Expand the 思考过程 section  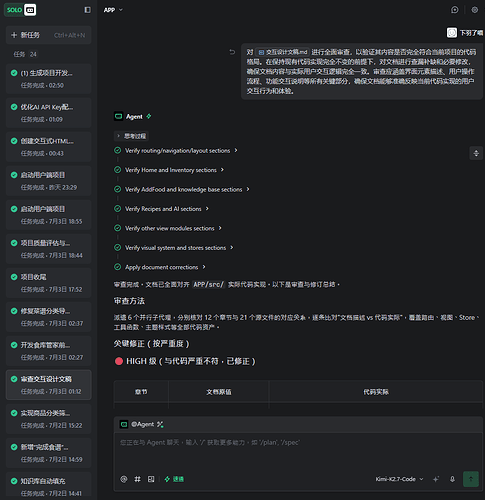[131, 136]
